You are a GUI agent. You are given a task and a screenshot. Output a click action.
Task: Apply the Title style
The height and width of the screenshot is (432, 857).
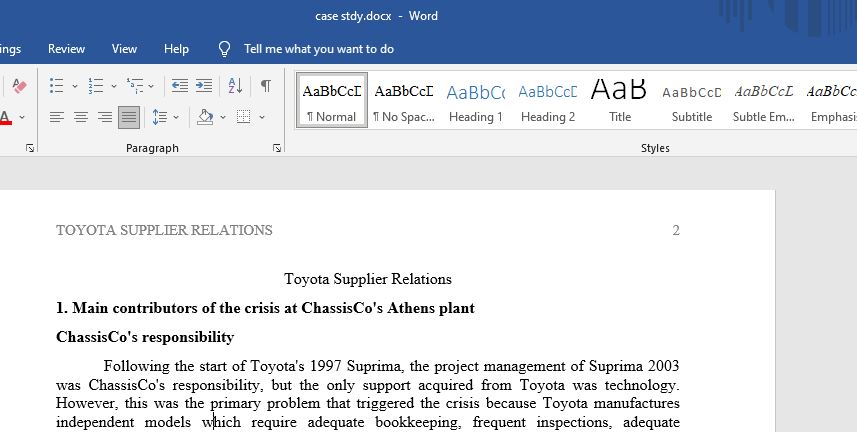620,102
